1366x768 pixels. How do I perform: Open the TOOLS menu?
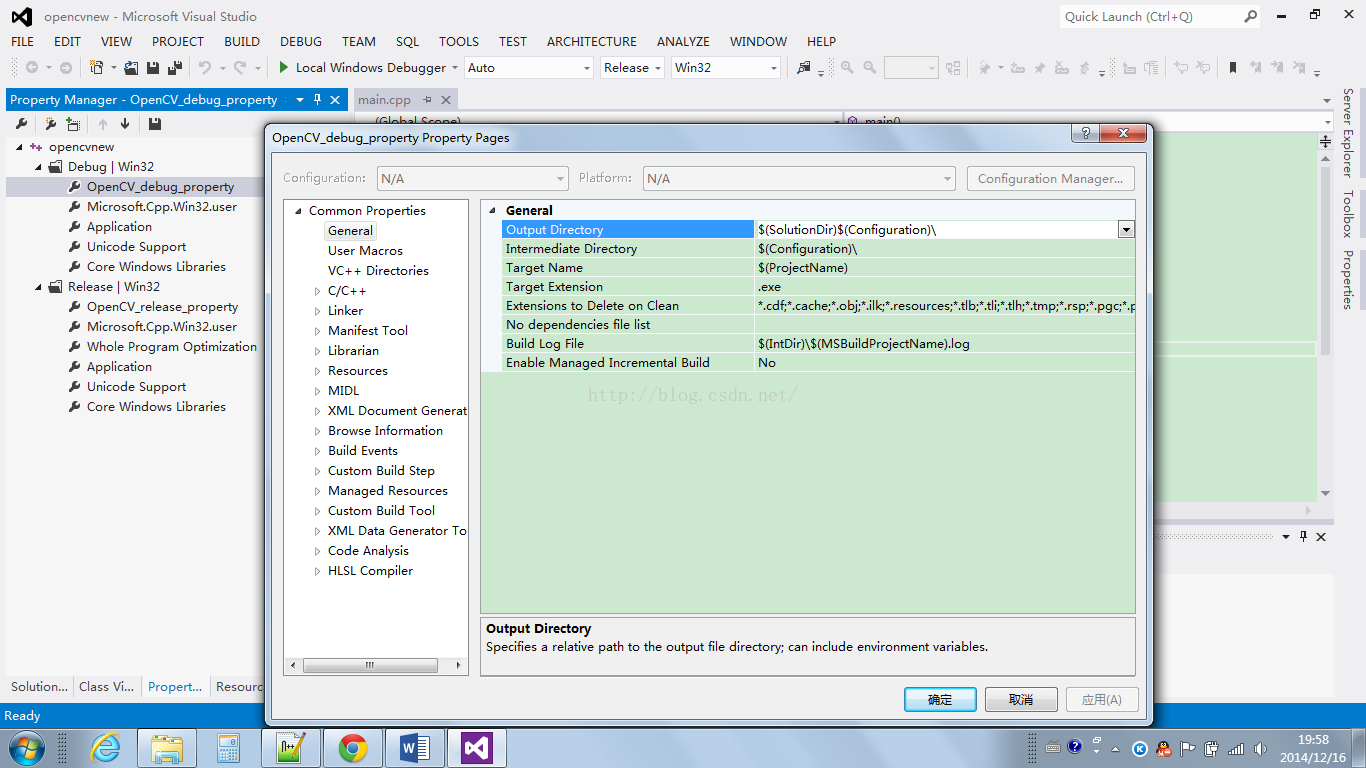(x=459, y=41)
